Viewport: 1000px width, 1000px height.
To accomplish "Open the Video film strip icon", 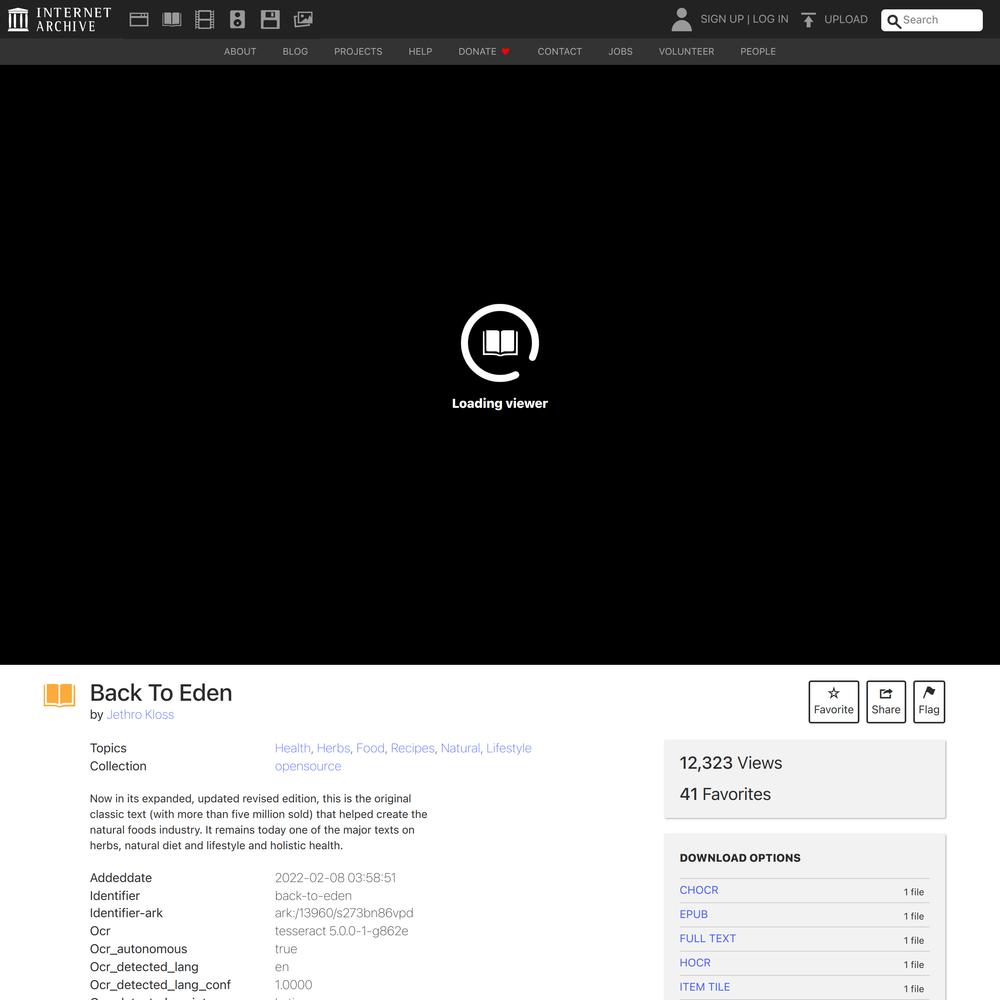I will tap(204, 20).
